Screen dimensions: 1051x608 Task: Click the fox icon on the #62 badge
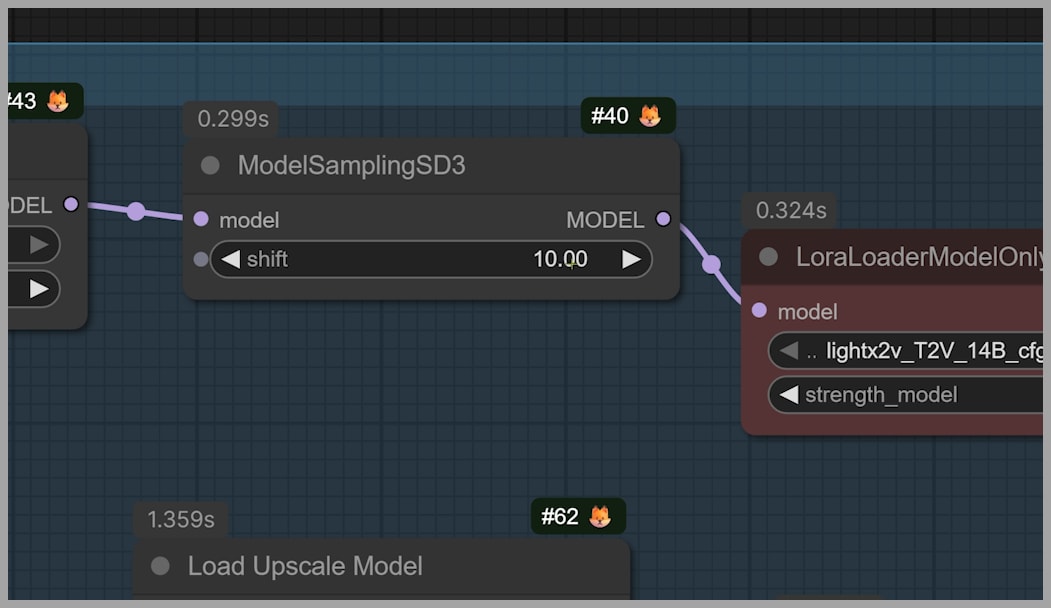coord(600,516)
